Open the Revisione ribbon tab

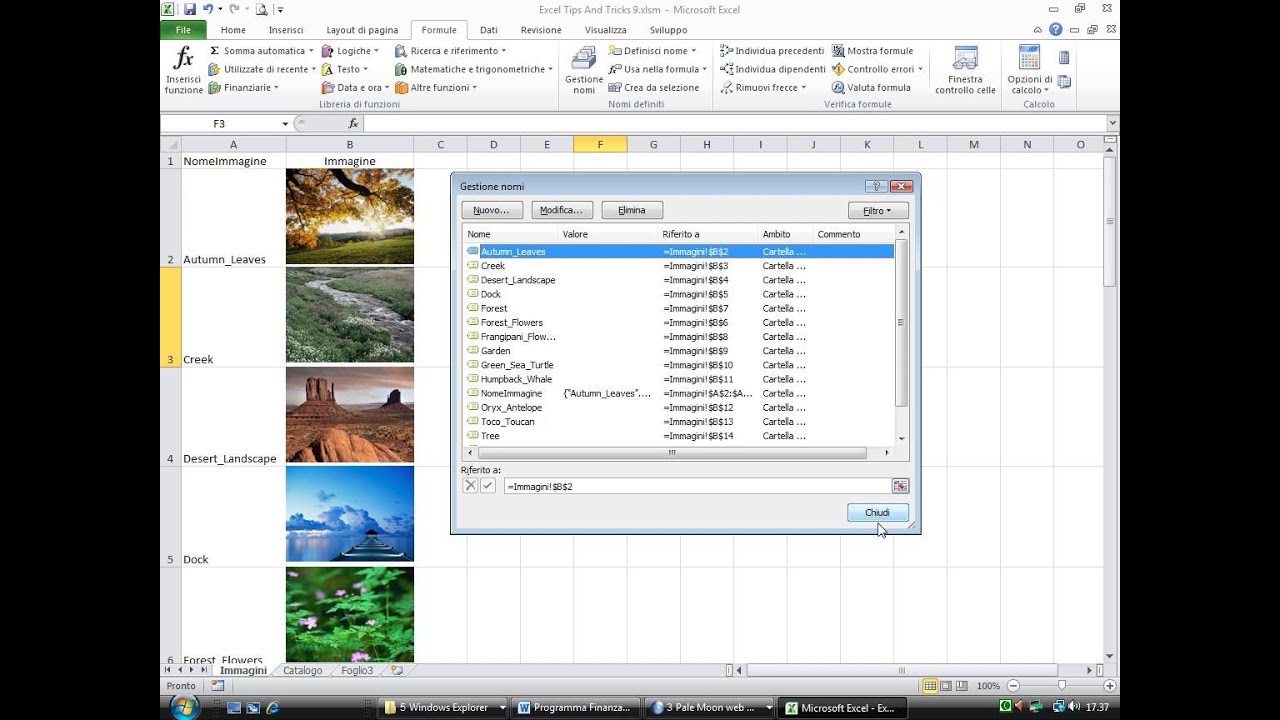click(x=541, y=30)
